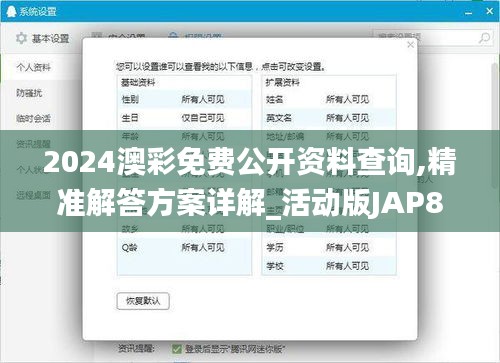Click the settings window vertical scrollbar
This screenshot has width=500, height=363.
tap(495, 127)
